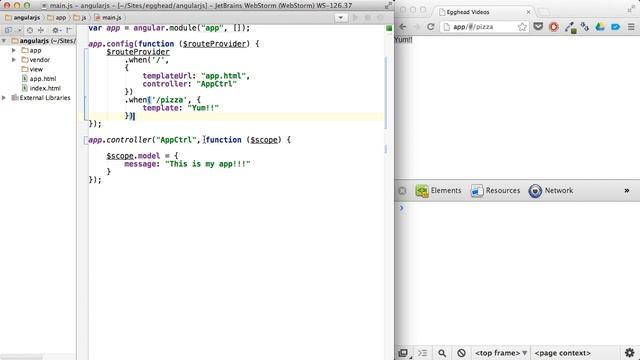Screen dimensions: 640x360
Task: Click the WebStorm fullscreen arrows icon
Action: tap(388, 5)
